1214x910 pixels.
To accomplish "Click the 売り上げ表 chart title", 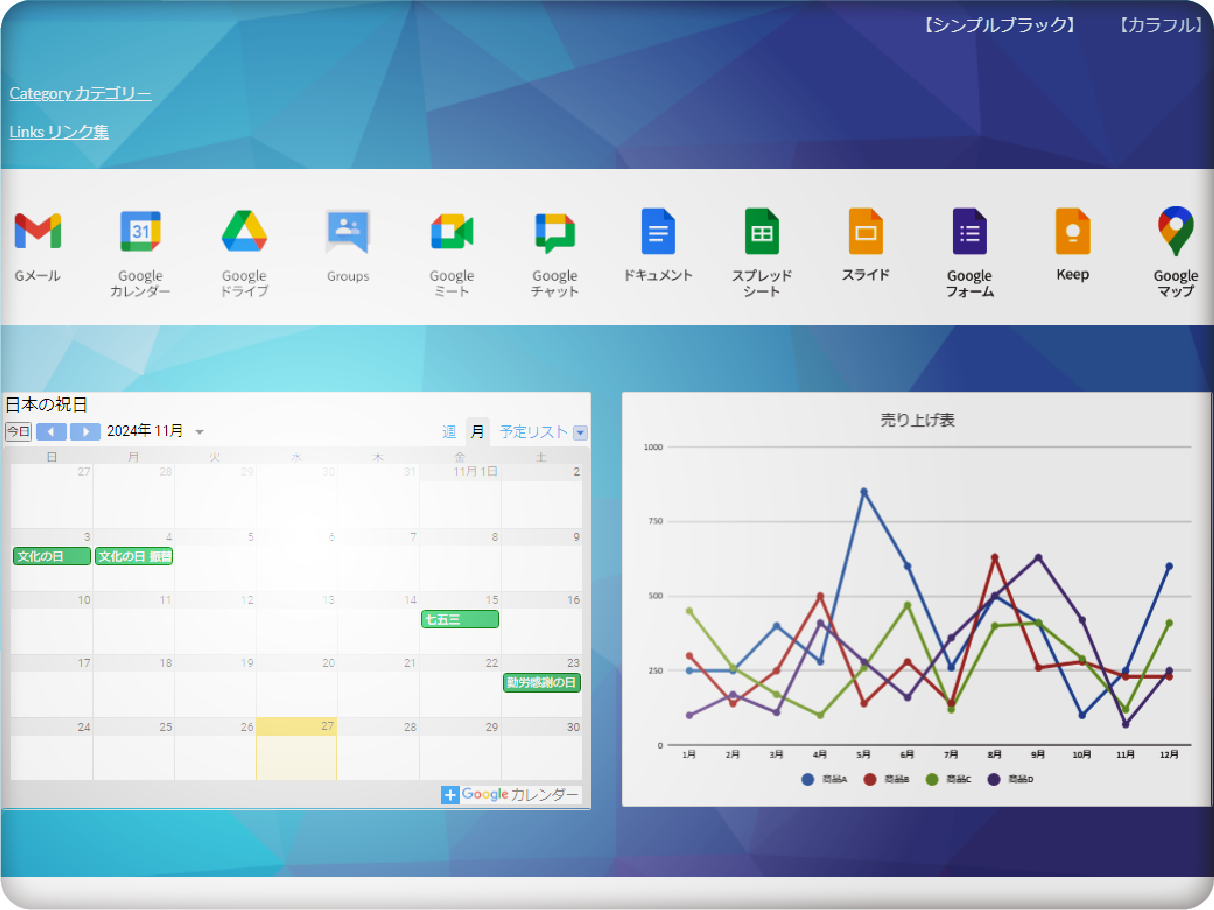I will tap(917, 420).
